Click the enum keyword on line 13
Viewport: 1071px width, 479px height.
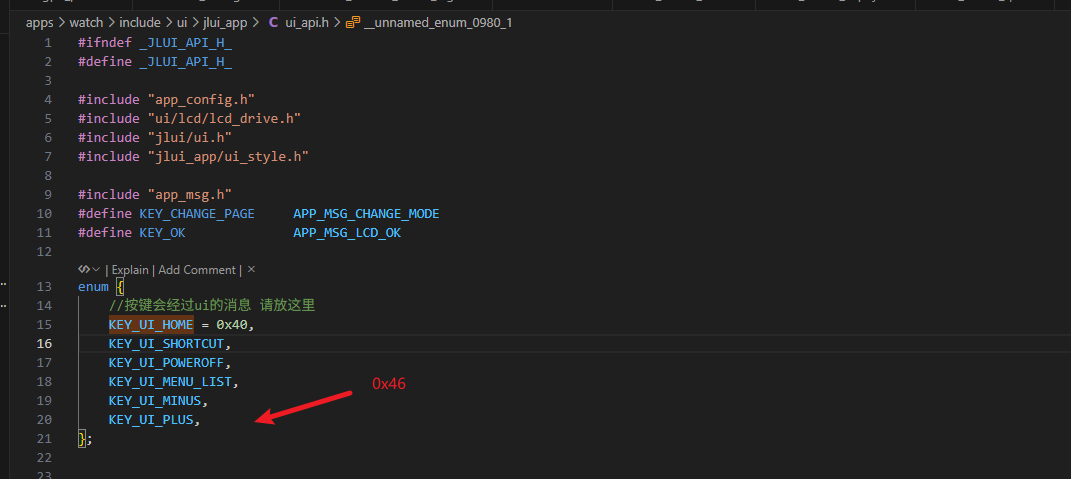93,286
